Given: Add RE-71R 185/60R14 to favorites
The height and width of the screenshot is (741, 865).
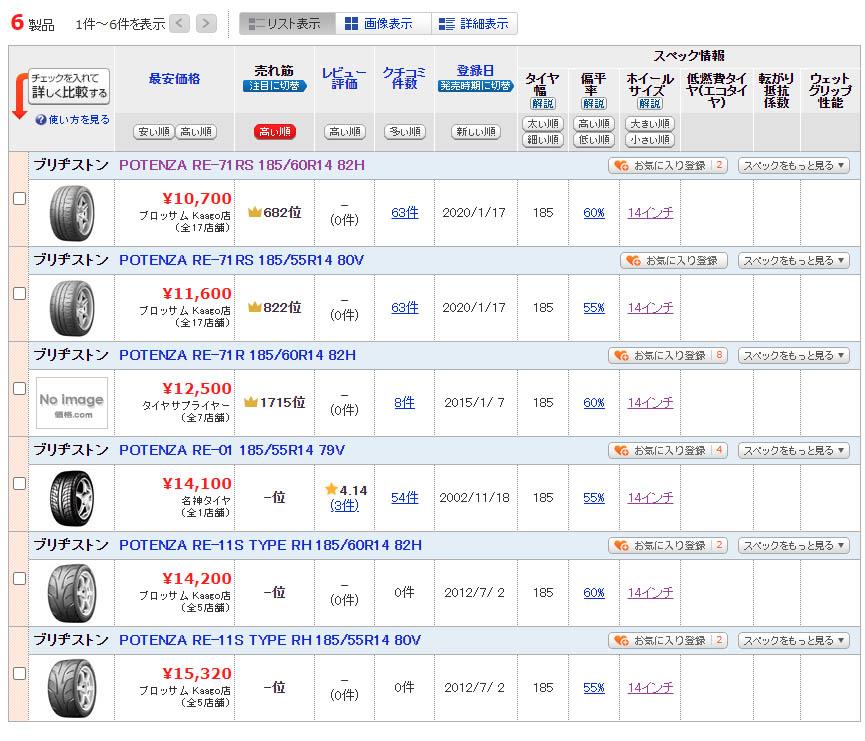Looking at the screenshot, I should pyautogui.click(x=668, y=355).
